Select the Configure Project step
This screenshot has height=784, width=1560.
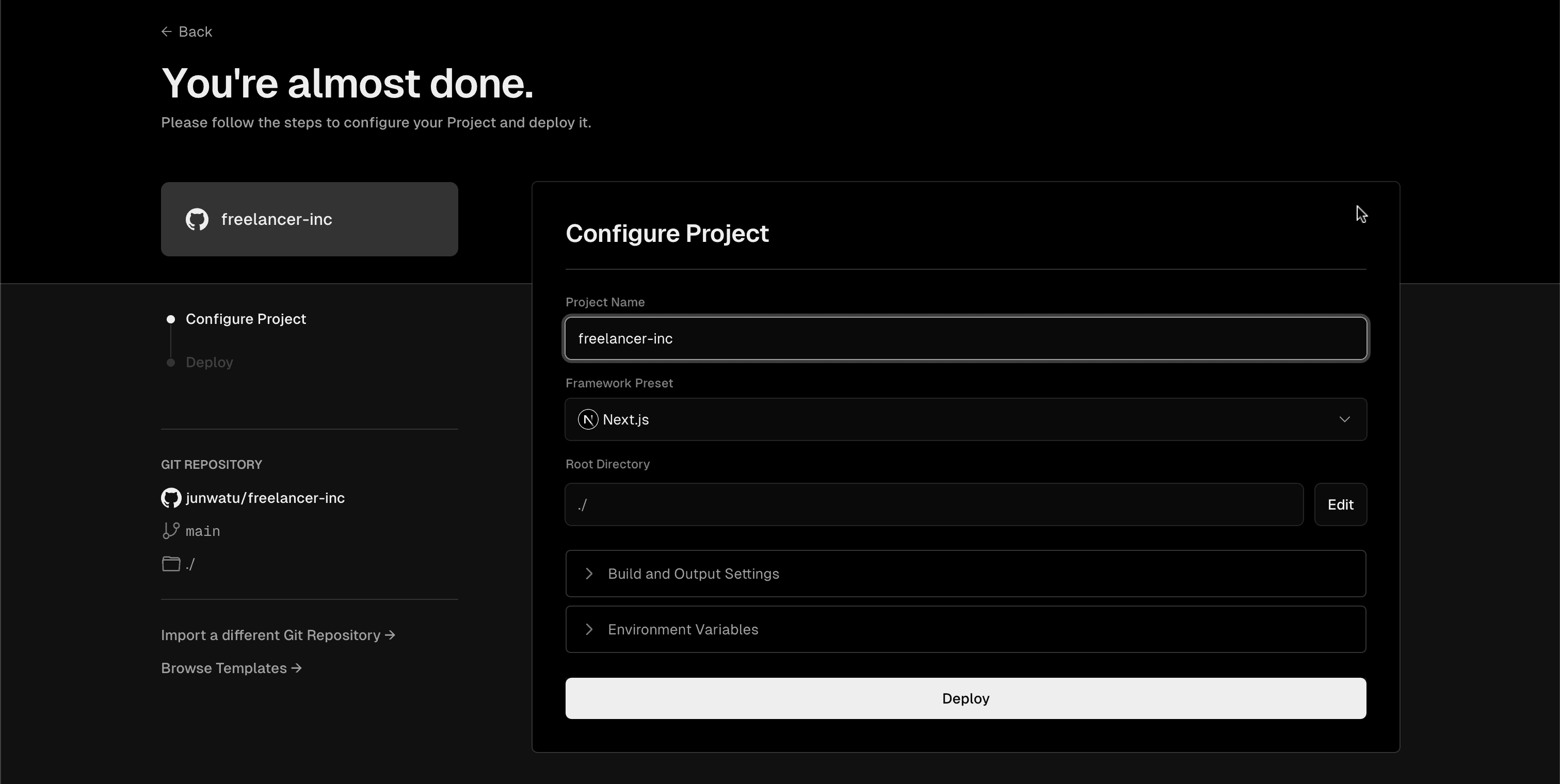[245, 319]
